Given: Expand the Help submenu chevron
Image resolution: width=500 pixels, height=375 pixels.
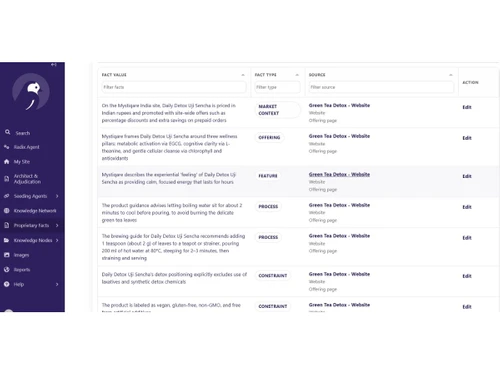Looking at the screenshot, I should (57, 284).
